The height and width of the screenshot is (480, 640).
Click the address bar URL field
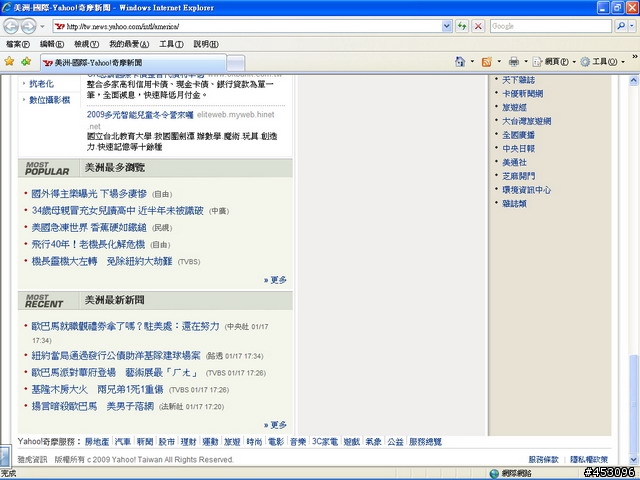[247, 27]
